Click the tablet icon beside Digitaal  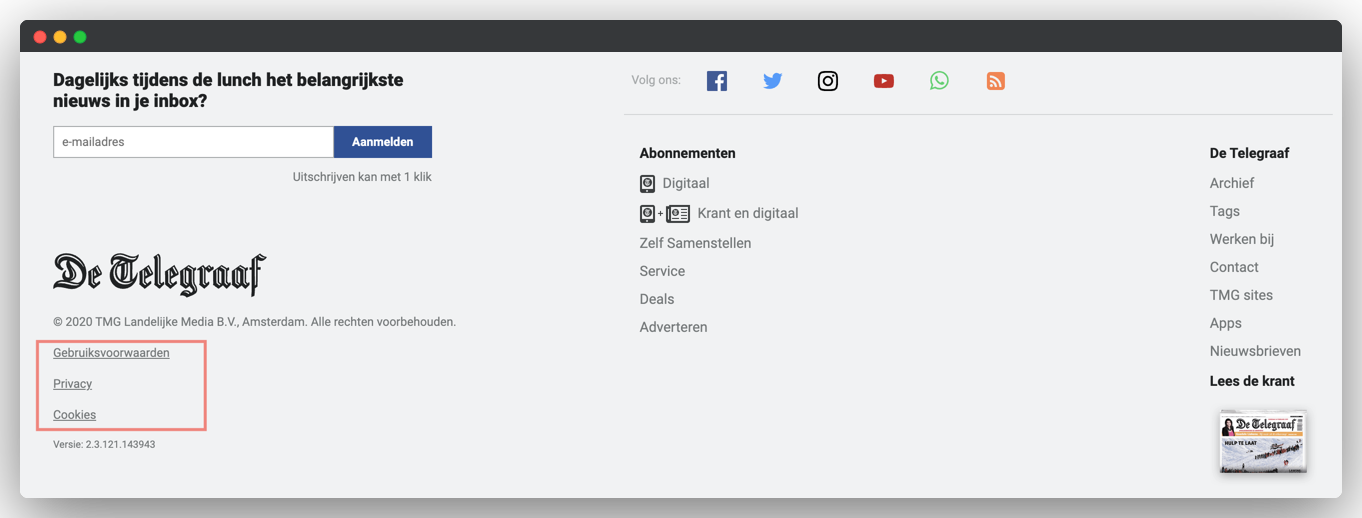click(647, 184)
